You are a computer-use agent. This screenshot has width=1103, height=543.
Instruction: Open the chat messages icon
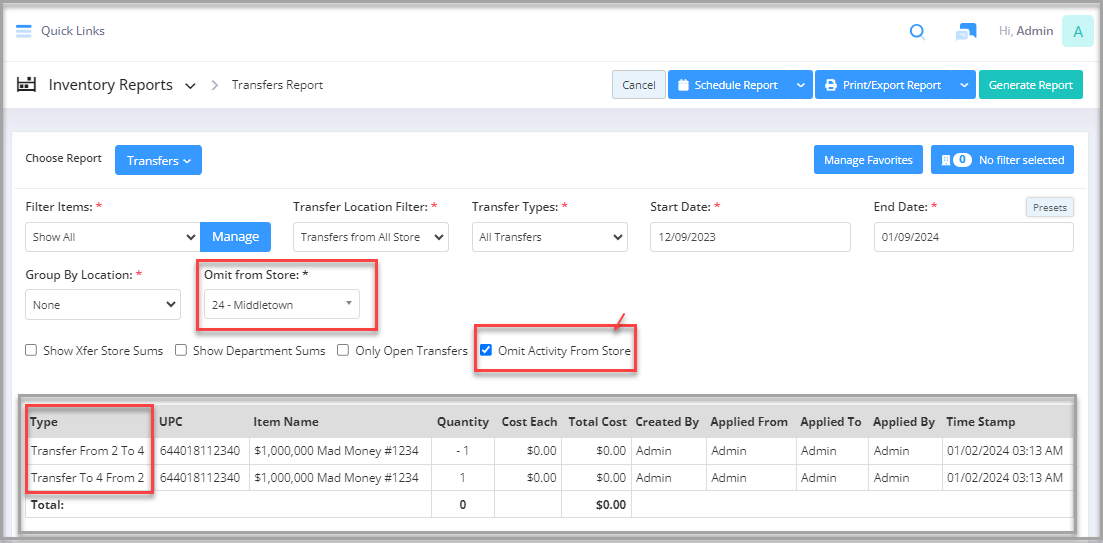click(965, 32)
